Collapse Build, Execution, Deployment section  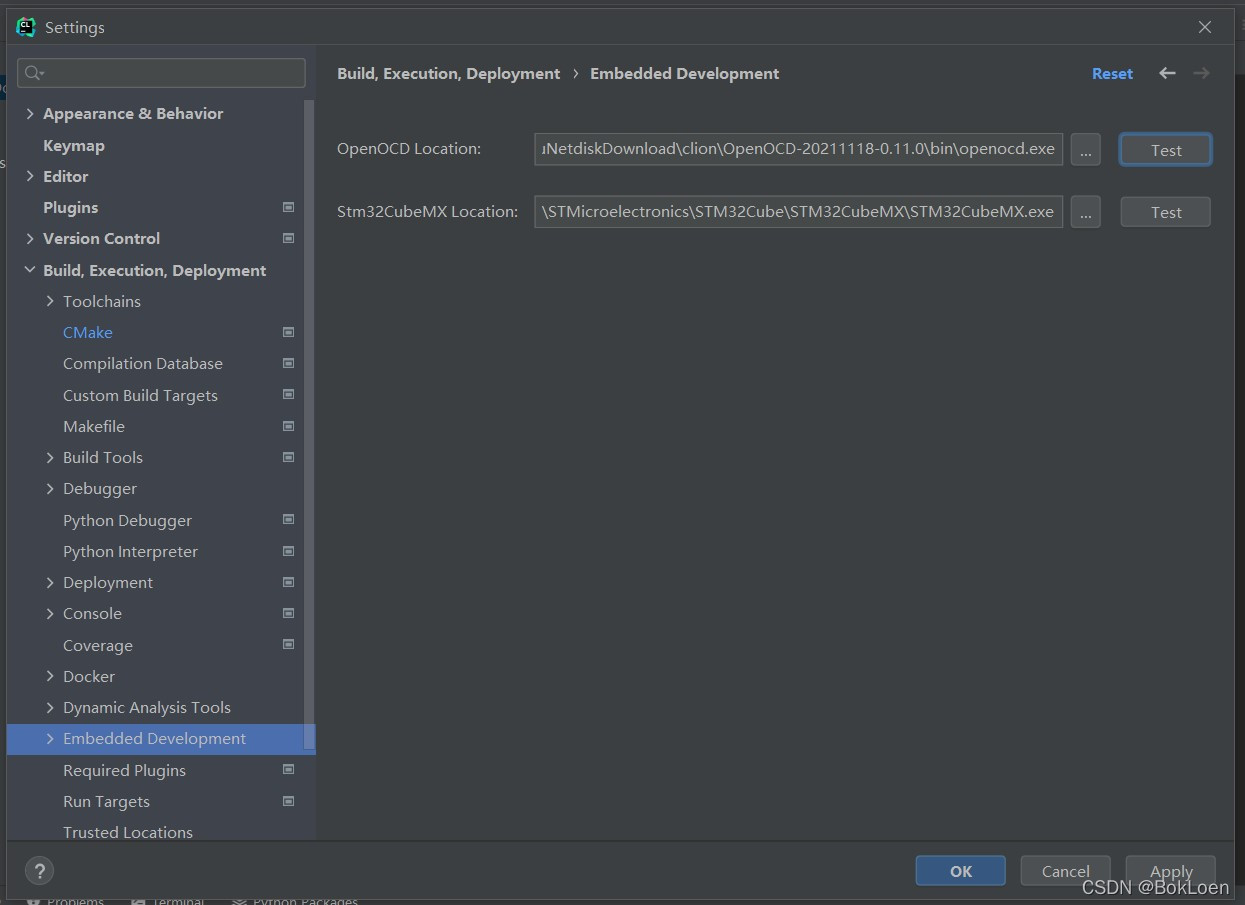[x=29, y=270]
